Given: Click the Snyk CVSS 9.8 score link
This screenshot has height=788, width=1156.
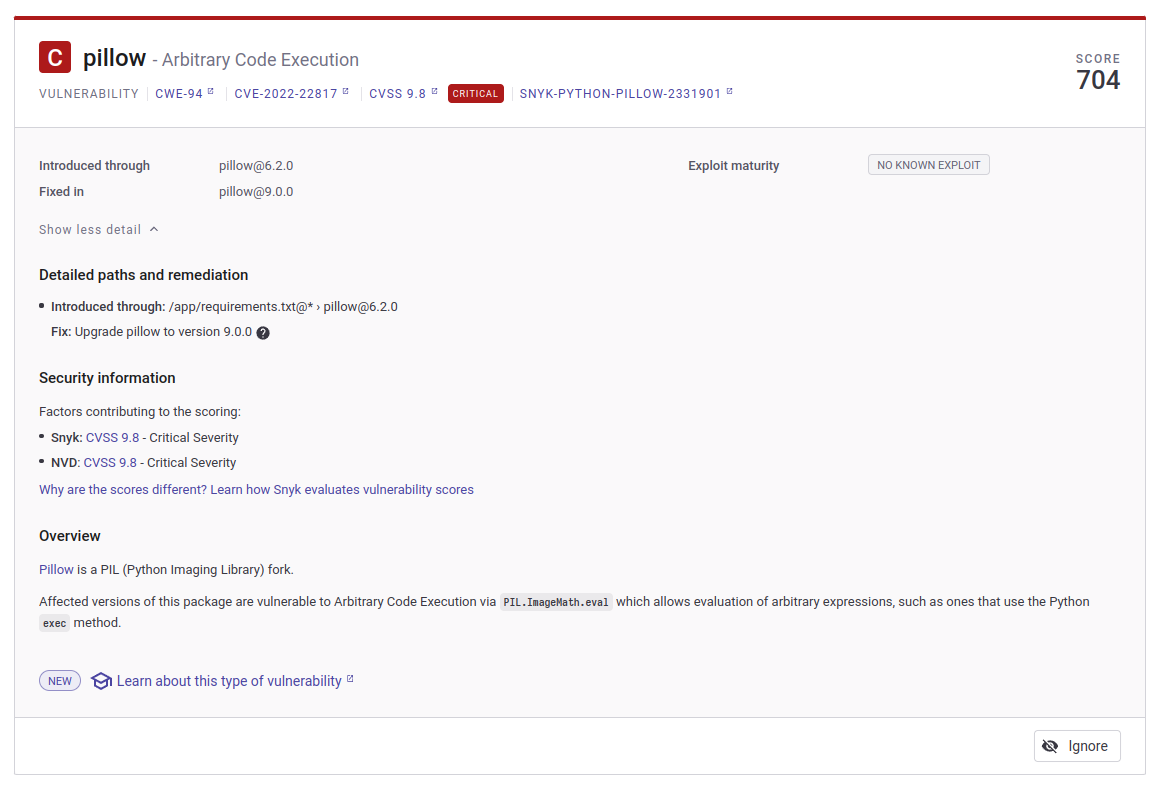Looking at the screenshot, I should click(x=112, y=437).
